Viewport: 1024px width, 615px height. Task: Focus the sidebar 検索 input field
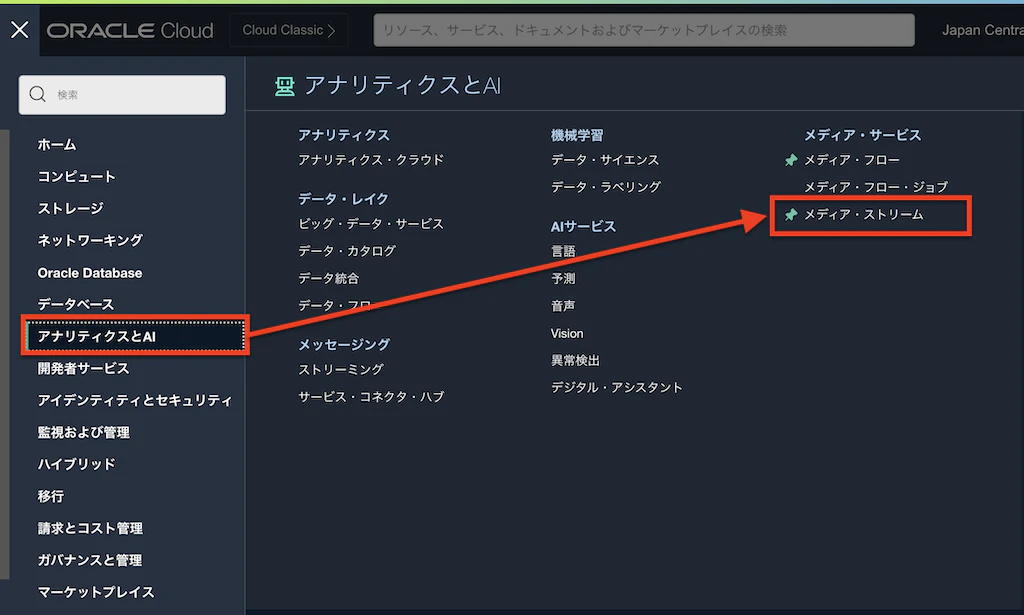pyautogui.click(x=122, y=95)
